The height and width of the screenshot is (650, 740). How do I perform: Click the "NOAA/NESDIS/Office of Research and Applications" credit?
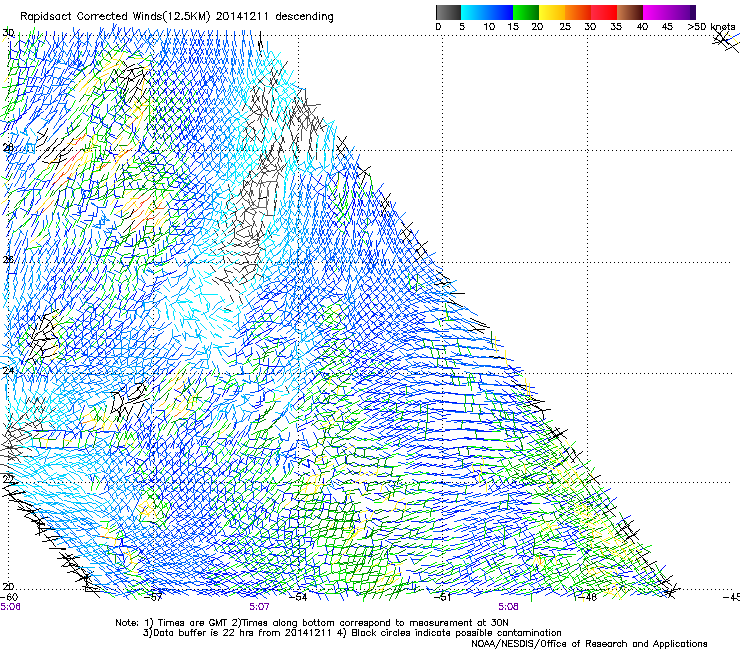point(589,644)
